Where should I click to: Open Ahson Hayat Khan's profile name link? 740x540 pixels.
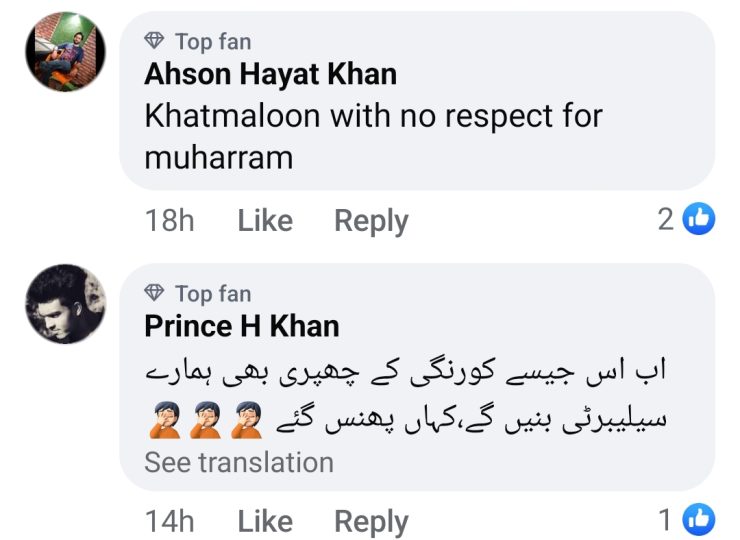270,75
